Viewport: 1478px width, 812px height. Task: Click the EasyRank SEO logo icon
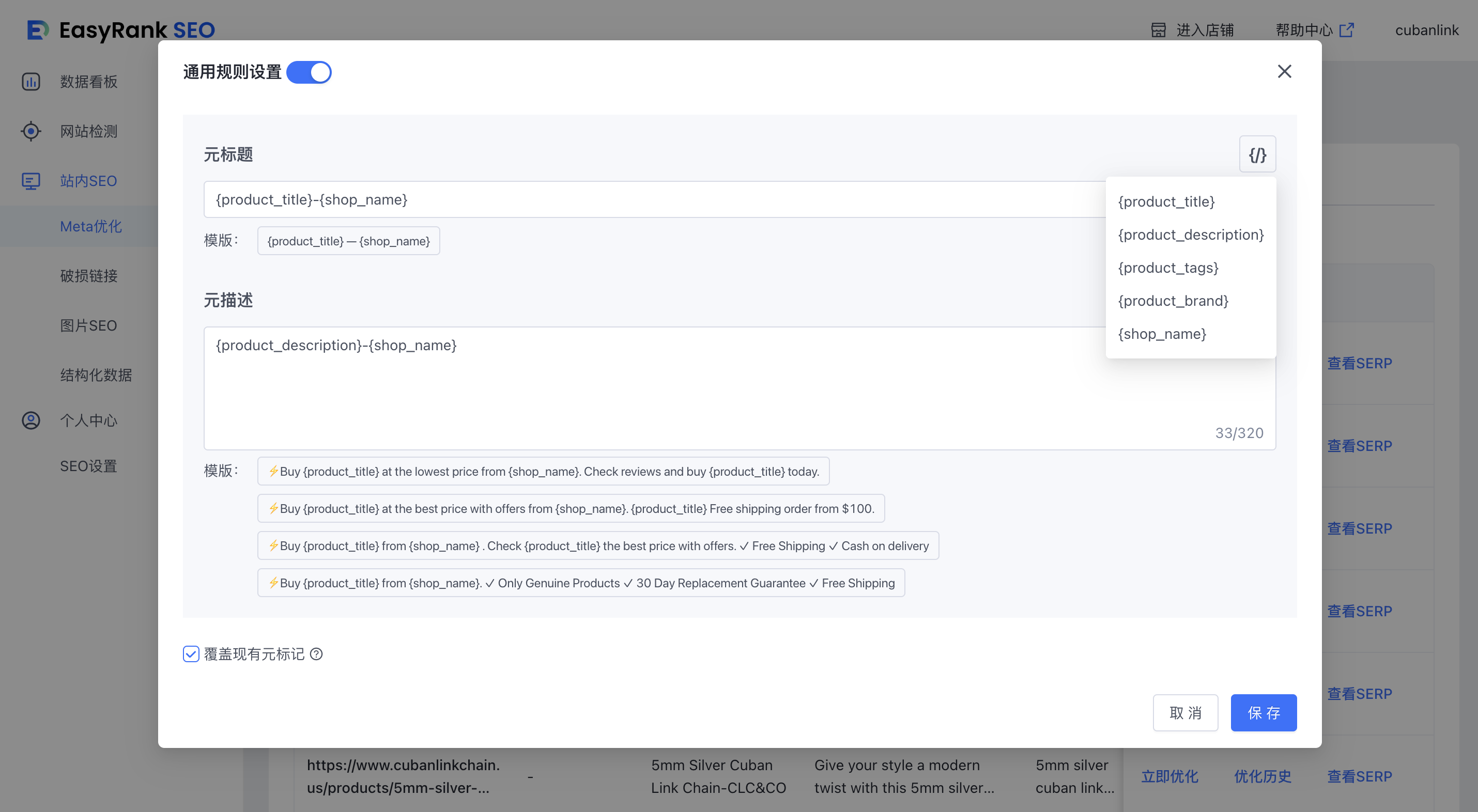38,30
